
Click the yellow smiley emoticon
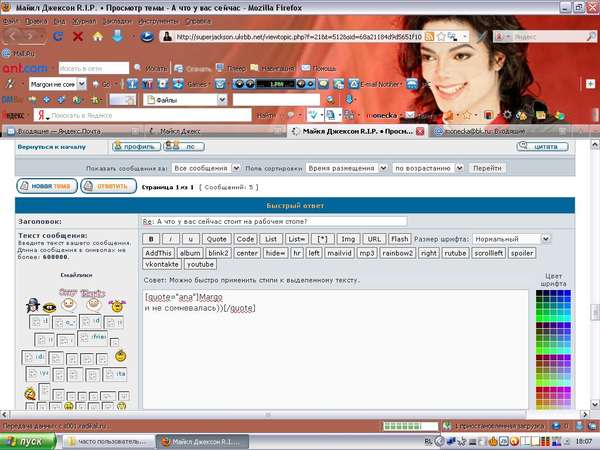click(118, 355)
